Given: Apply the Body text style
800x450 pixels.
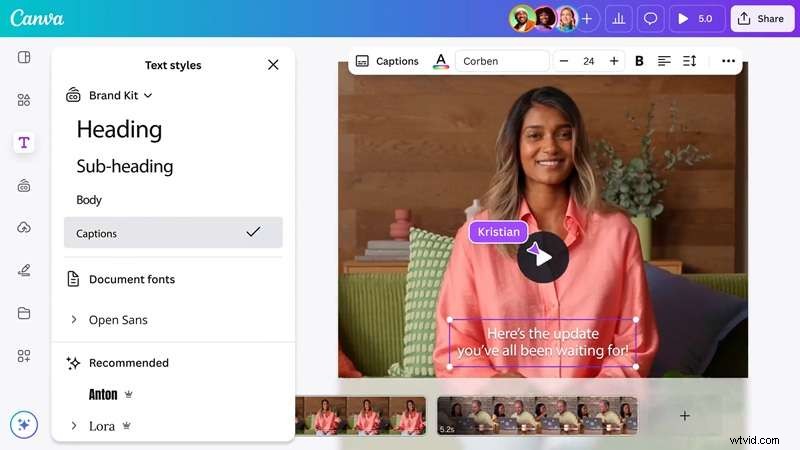Looking at the screenshot, I should [89, 200].
